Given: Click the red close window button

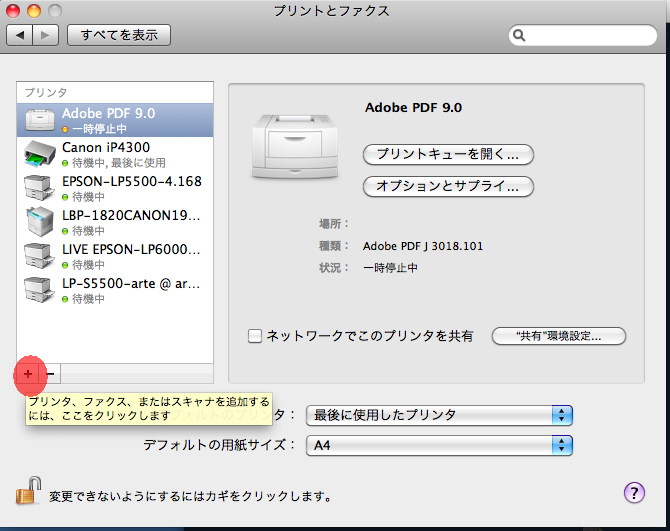Looking at the screenshot, I should [x=13, y=11].
